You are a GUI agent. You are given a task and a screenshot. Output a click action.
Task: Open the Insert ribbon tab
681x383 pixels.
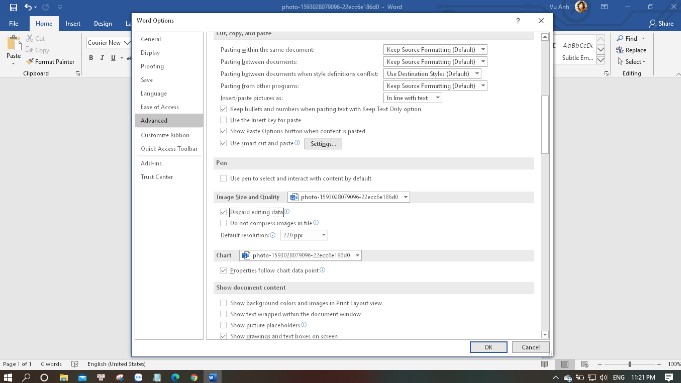pyautogui.click(x=73, y=24)
